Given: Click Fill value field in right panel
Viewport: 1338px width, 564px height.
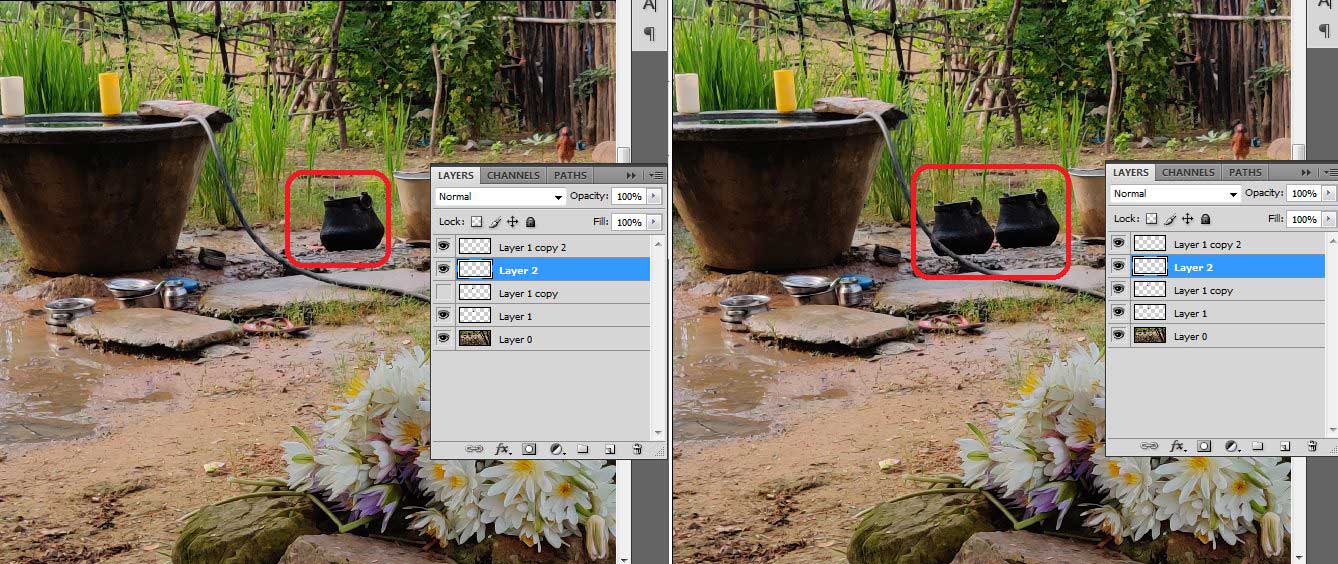Looking at the screenshot, I should pyautogui.click(x=1304, y=219).
